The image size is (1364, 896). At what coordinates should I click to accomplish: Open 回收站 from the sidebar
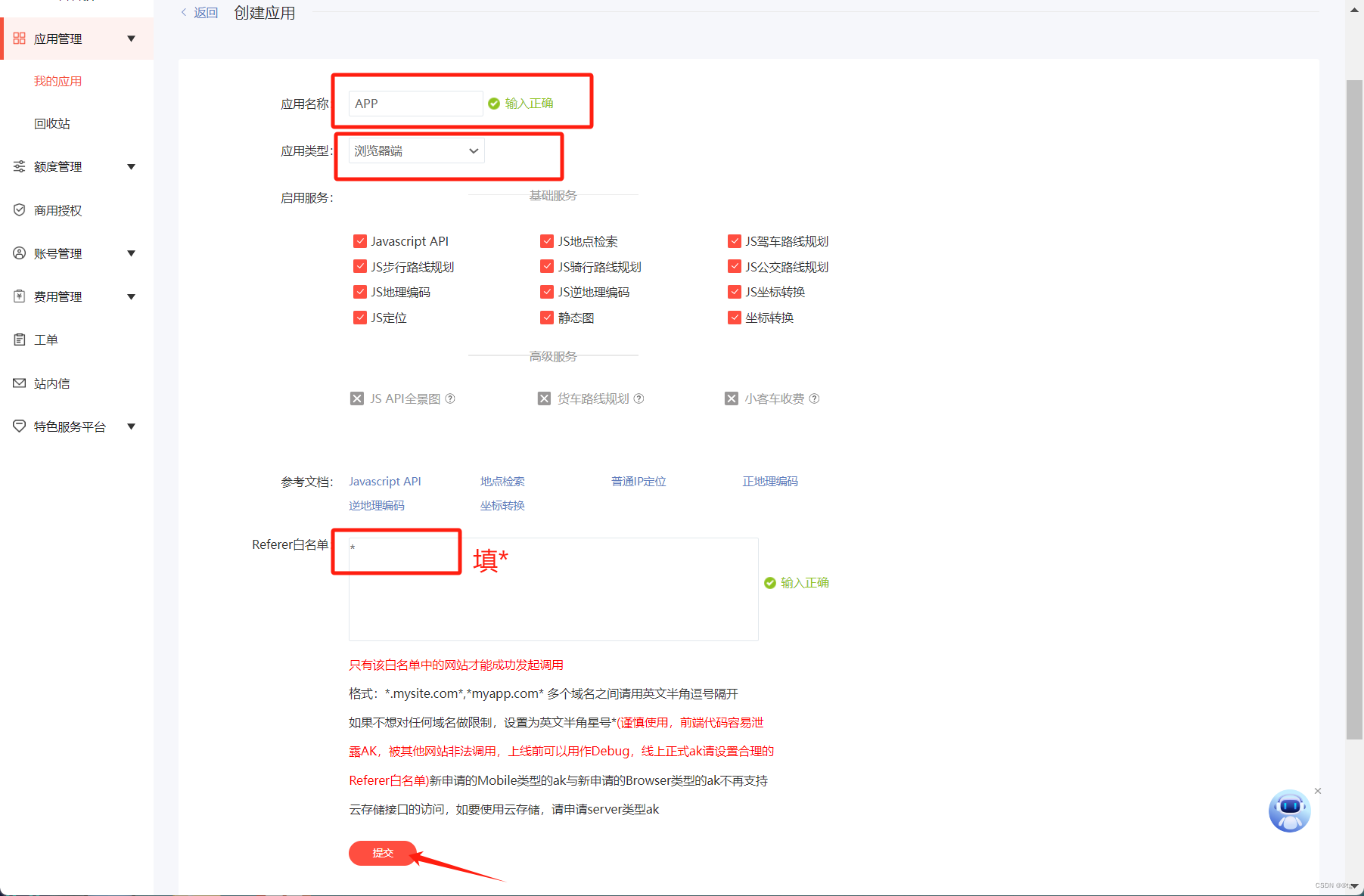pyautogui.click(x=52, y=123)
